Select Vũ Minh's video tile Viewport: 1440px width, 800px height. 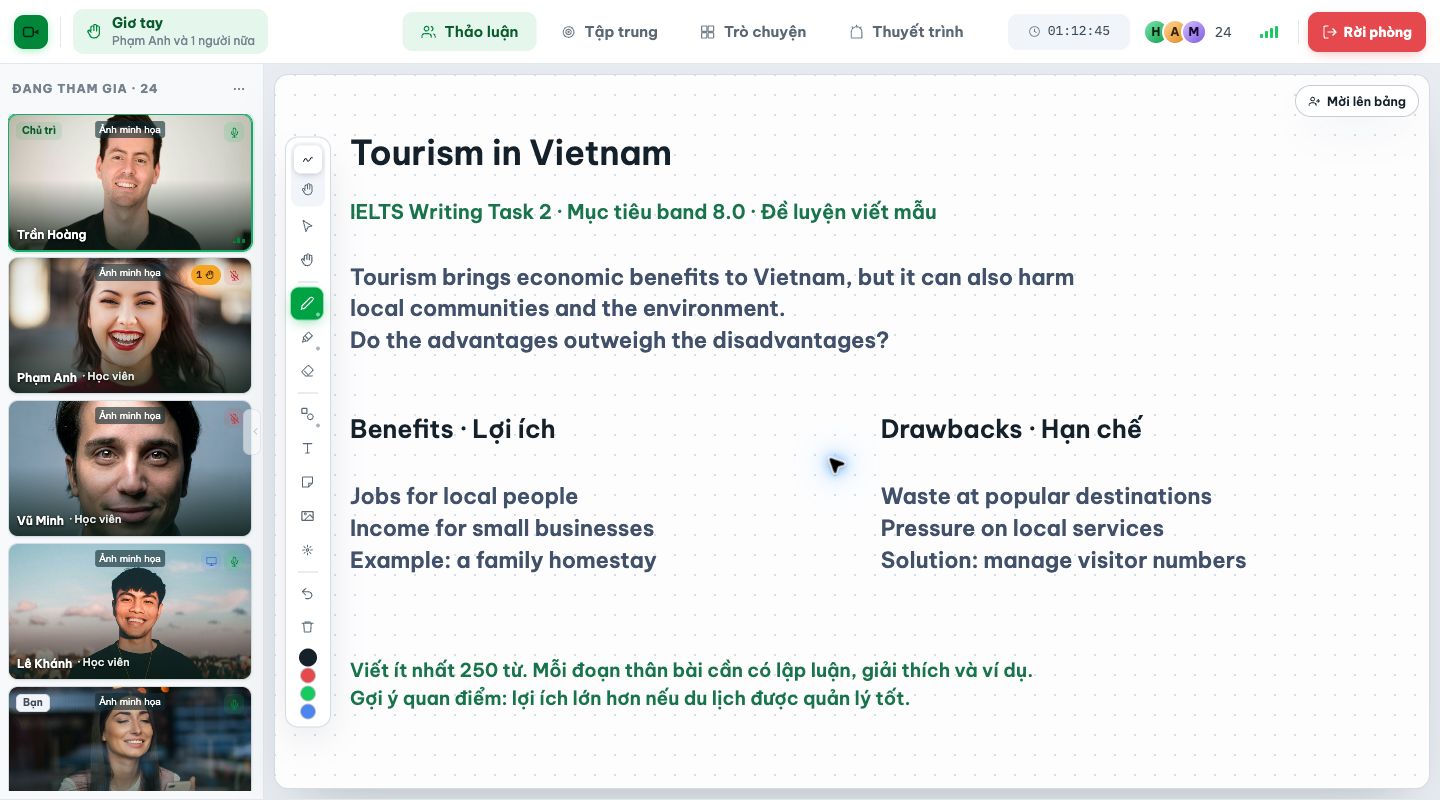[130, 468]
